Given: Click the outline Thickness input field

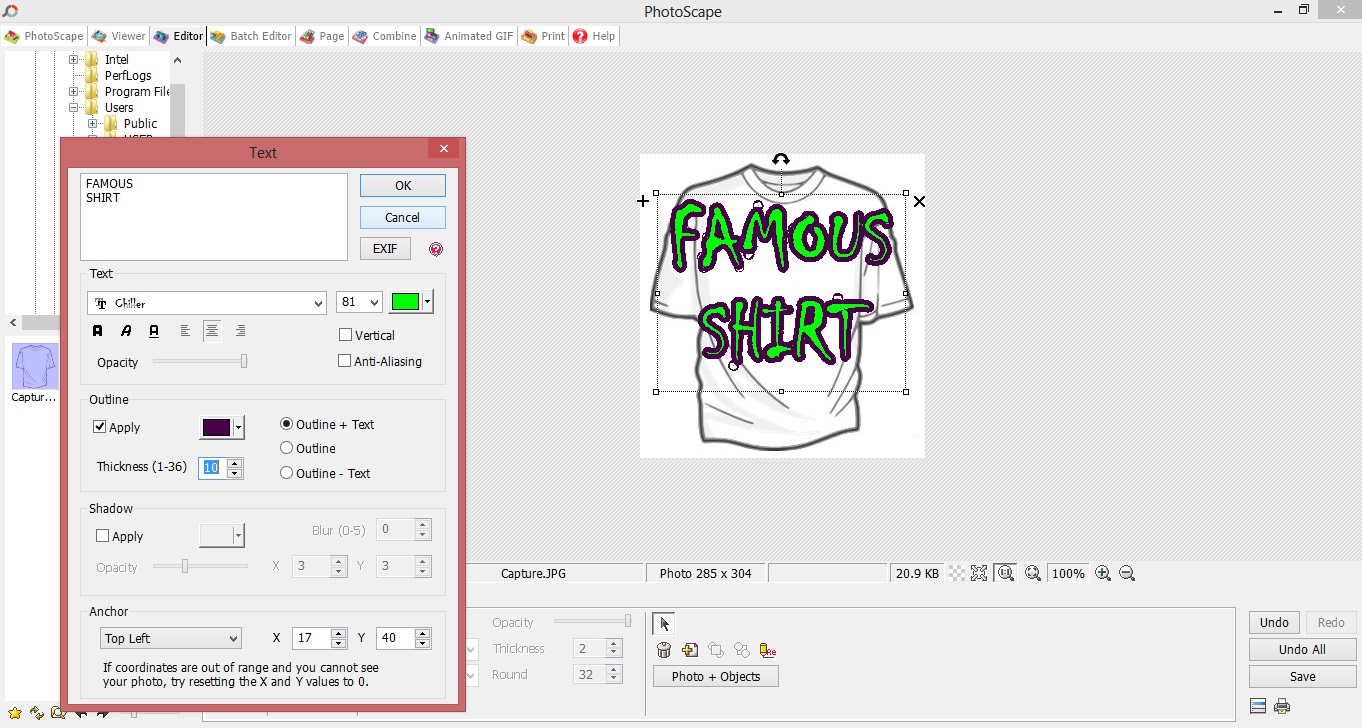Looking at the screenshot, I should (x=212, y=467).
